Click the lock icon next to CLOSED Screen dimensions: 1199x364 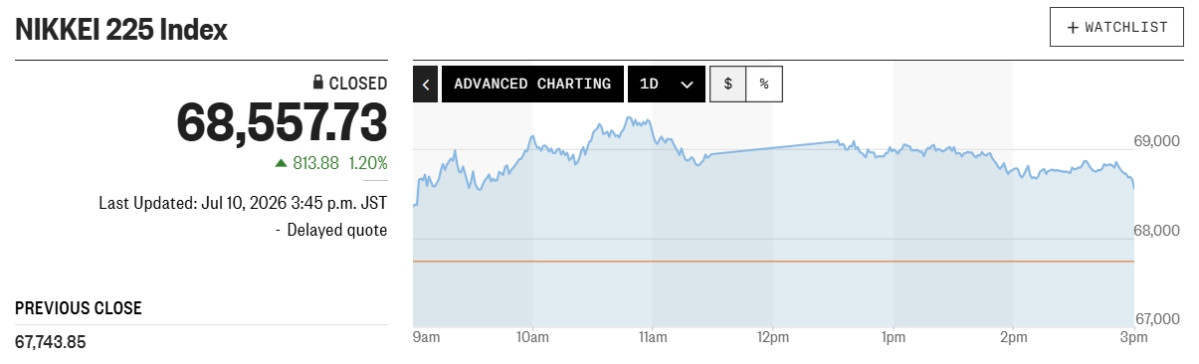318,83
